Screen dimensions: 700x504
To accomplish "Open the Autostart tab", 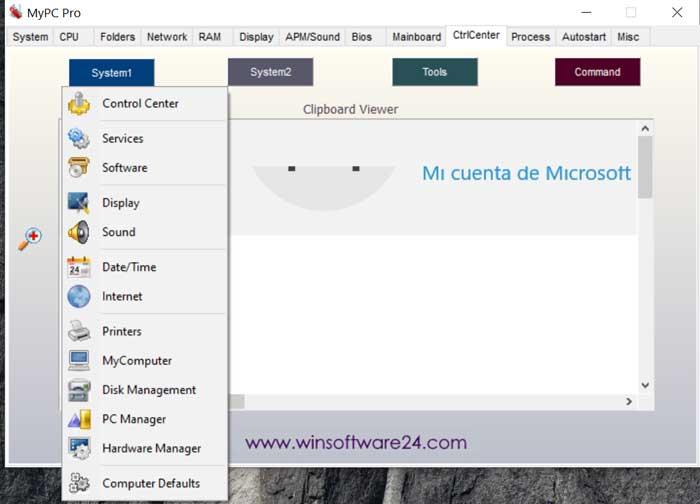I will [584, 37].
